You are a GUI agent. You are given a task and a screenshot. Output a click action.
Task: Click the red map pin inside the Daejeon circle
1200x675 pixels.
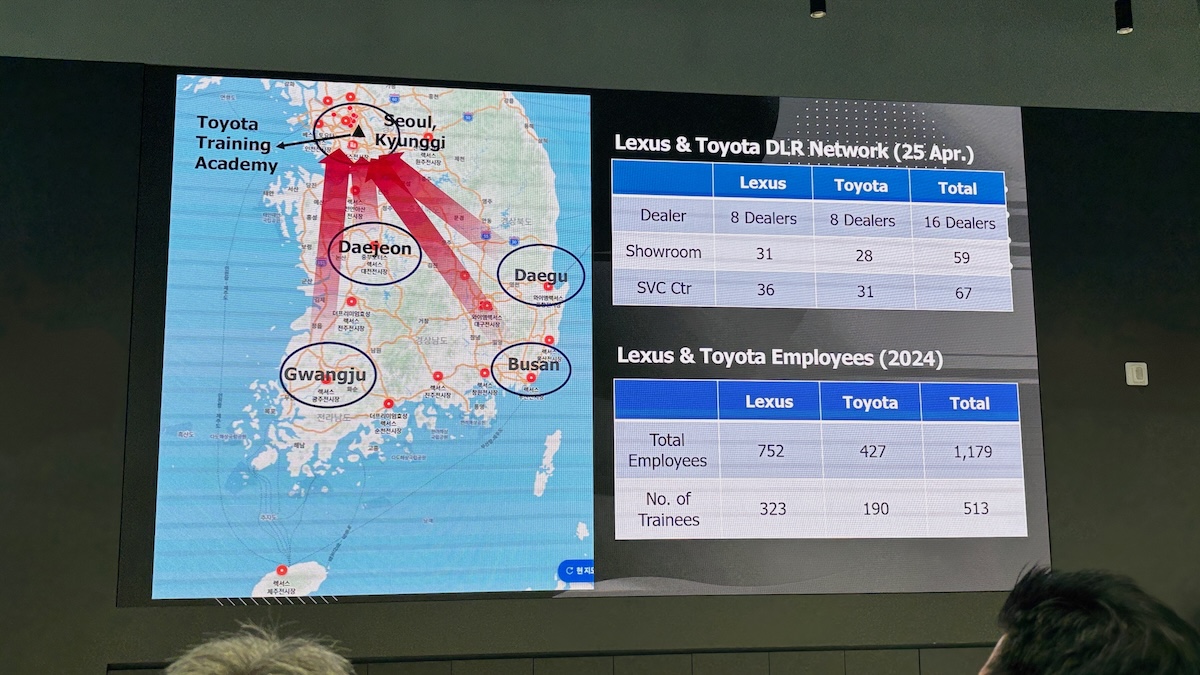point(374,244)
